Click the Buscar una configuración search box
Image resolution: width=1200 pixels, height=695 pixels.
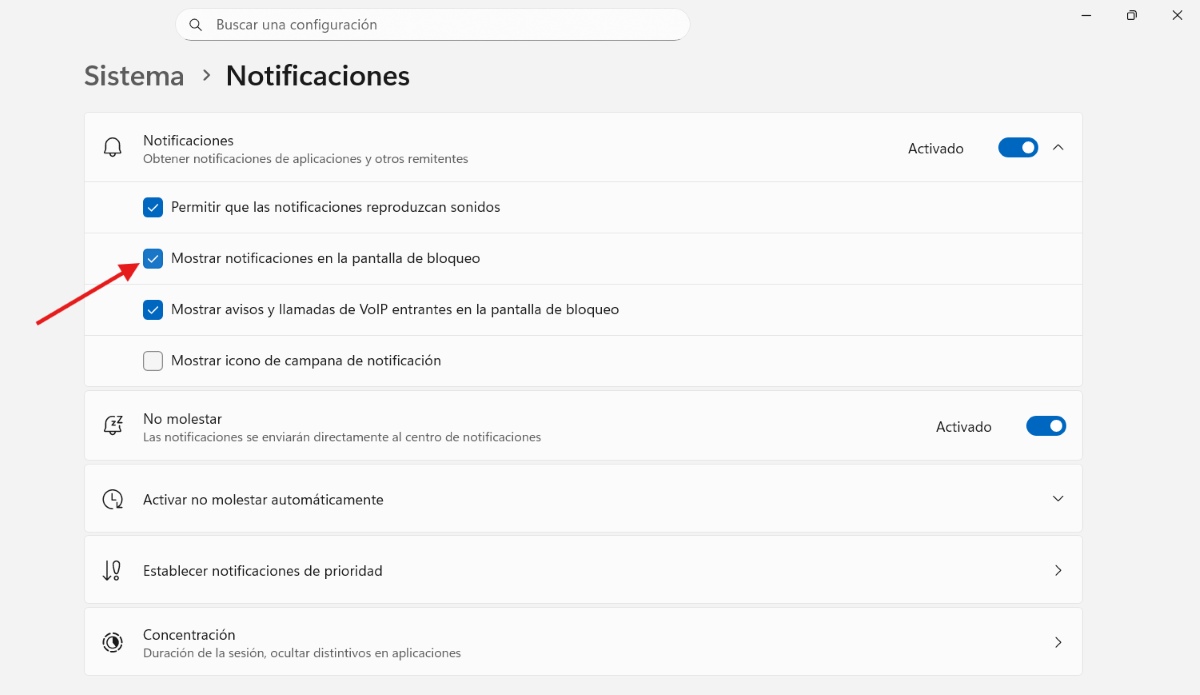432,23
